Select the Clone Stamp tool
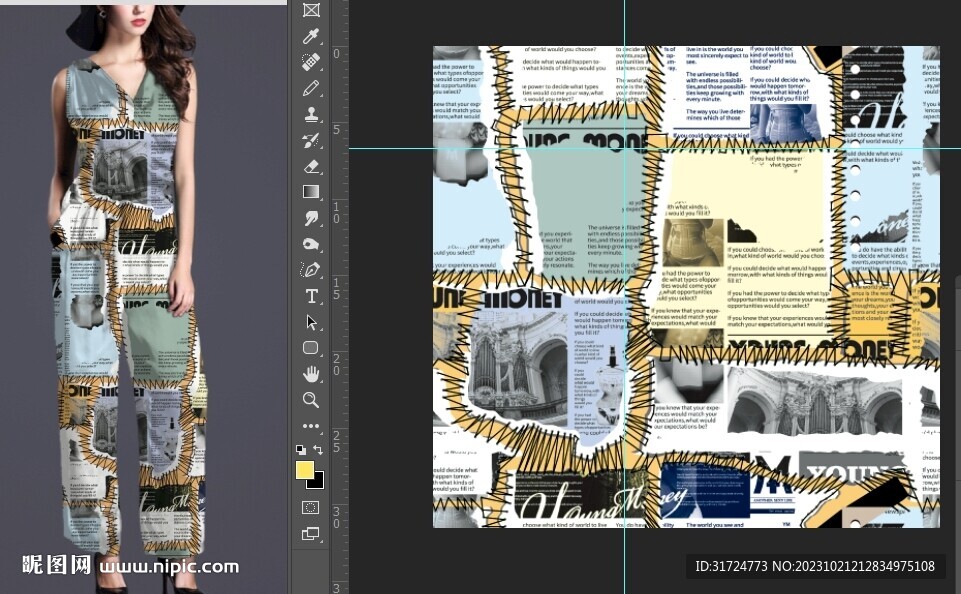This screenshot has width=961, height=594. (311, 114)
